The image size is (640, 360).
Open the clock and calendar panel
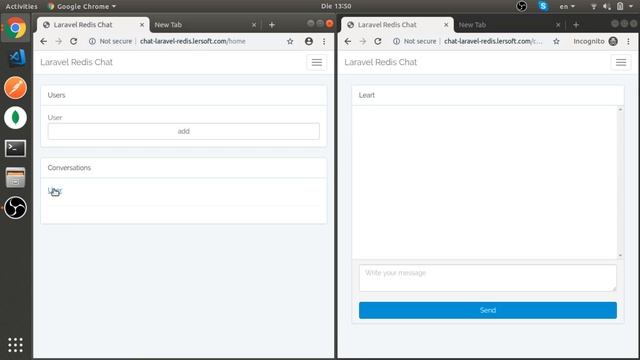click(x=336, y=6)
